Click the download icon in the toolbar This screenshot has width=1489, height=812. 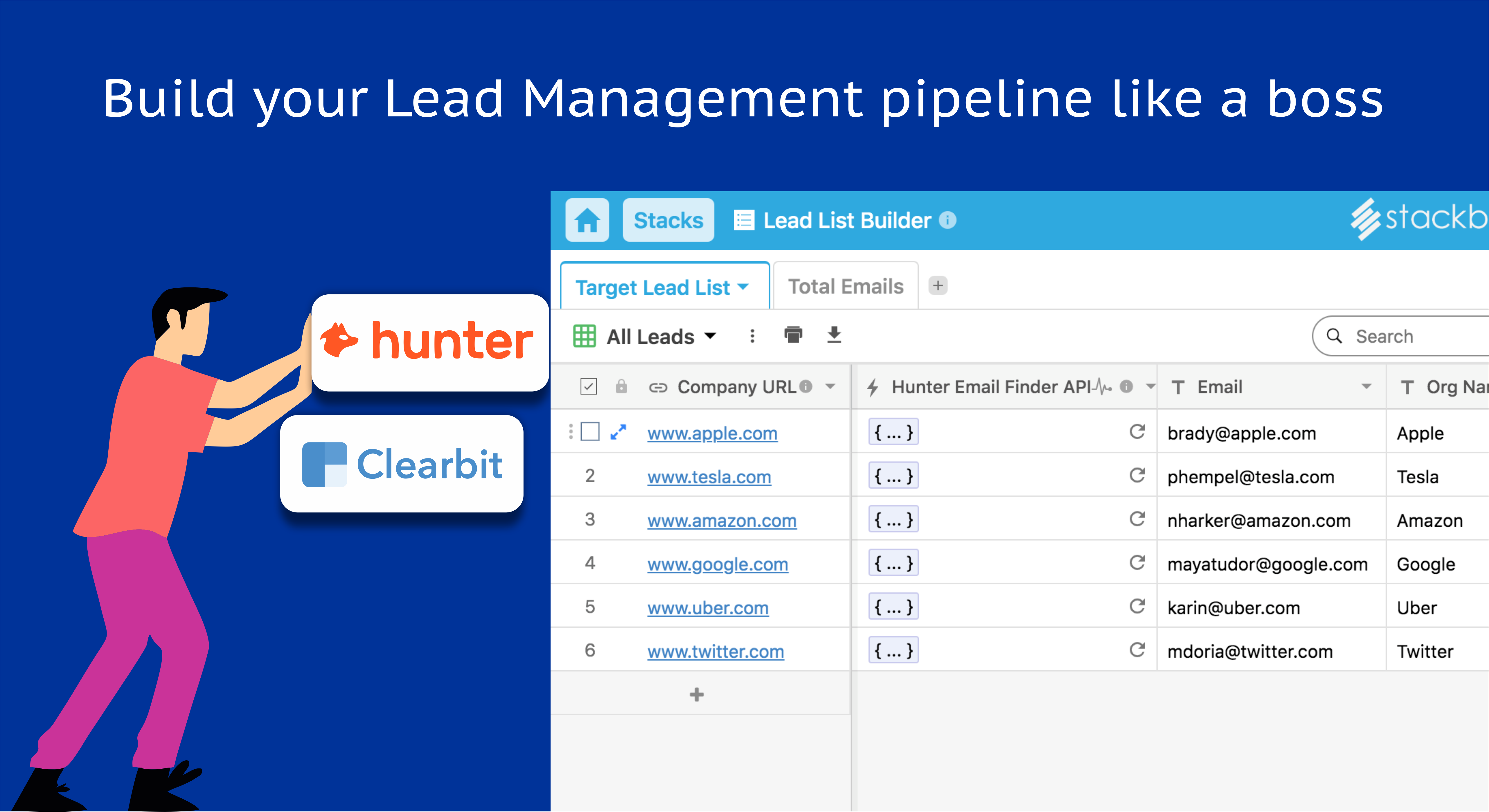pos(834,335)
